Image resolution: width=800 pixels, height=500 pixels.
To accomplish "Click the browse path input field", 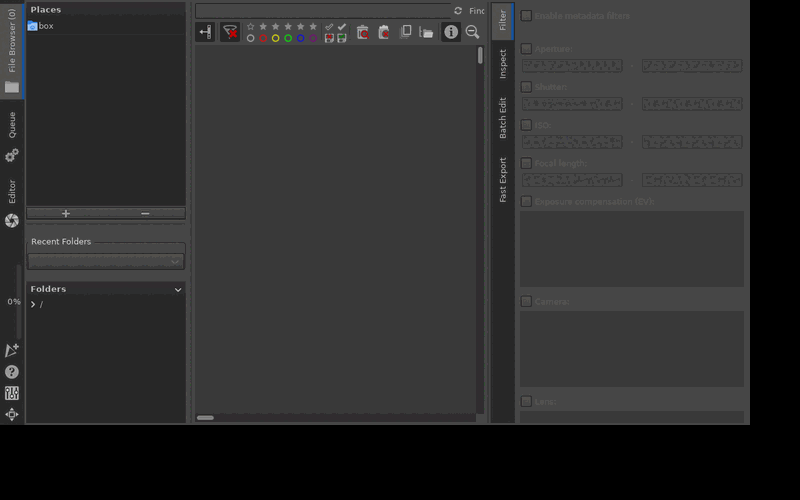I will (x=323, y=11).
